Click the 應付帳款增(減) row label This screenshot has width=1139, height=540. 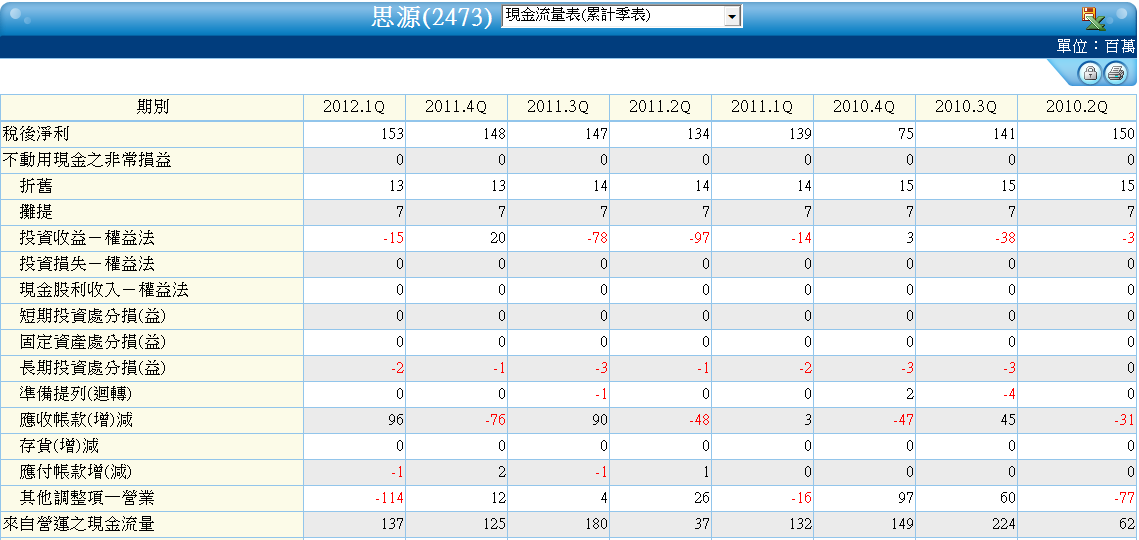point(76,473)
